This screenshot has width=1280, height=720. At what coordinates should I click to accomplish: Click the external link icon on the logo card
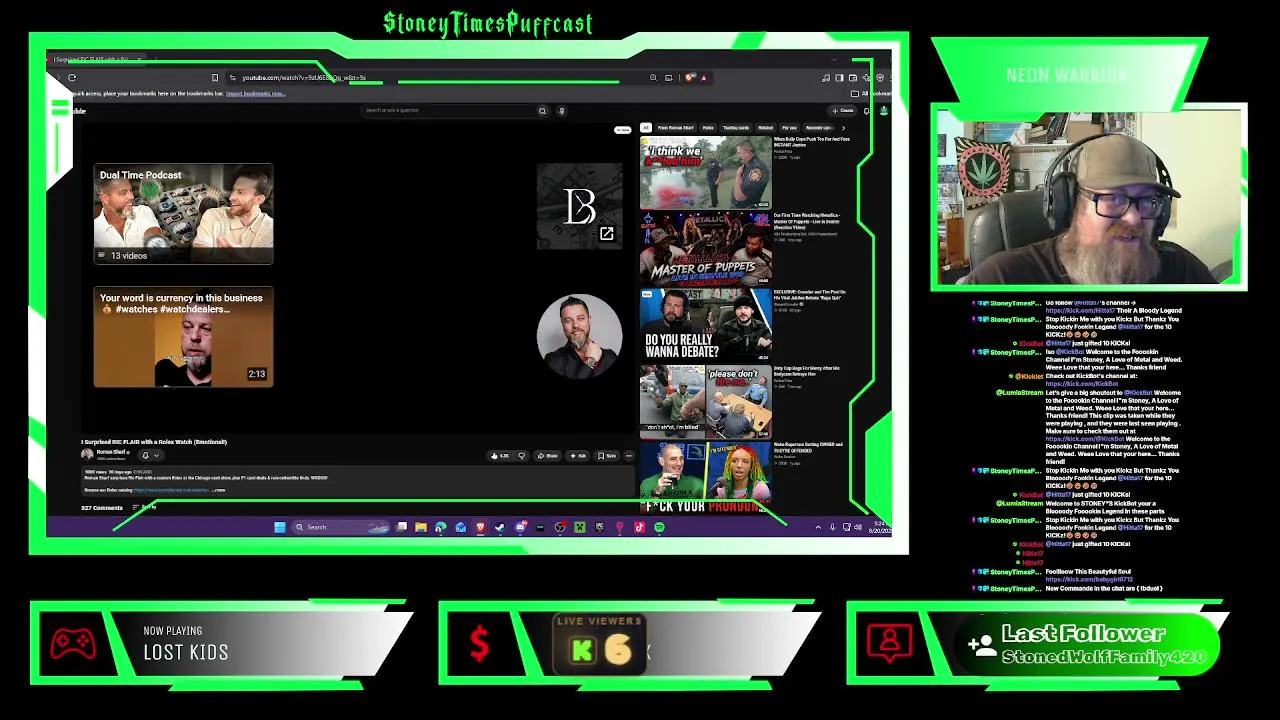pyautogui.click(x=606, y=234)
